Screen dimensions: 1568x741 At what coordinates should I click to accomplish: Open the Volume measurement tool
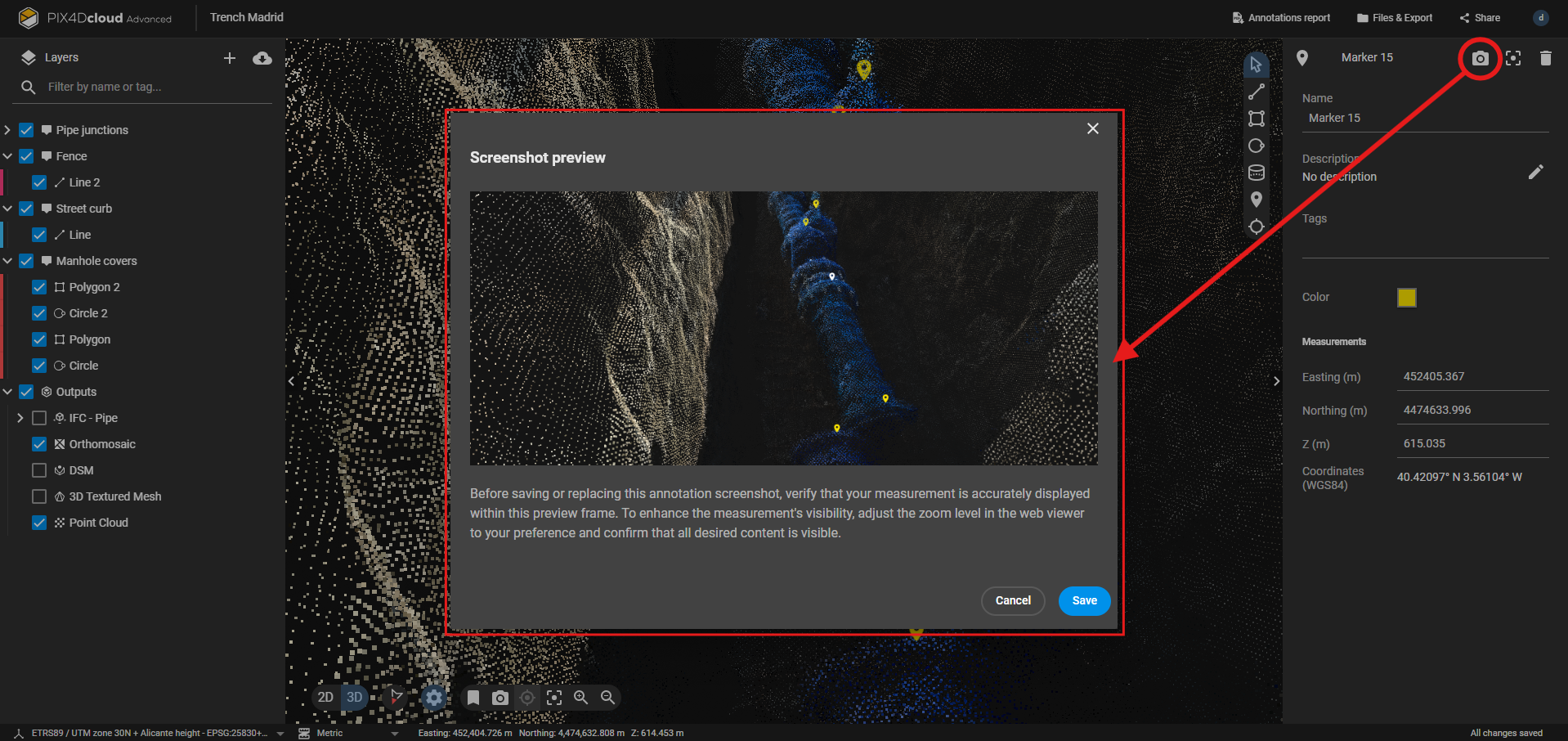pyautogui.click(x=1257, y=173)
